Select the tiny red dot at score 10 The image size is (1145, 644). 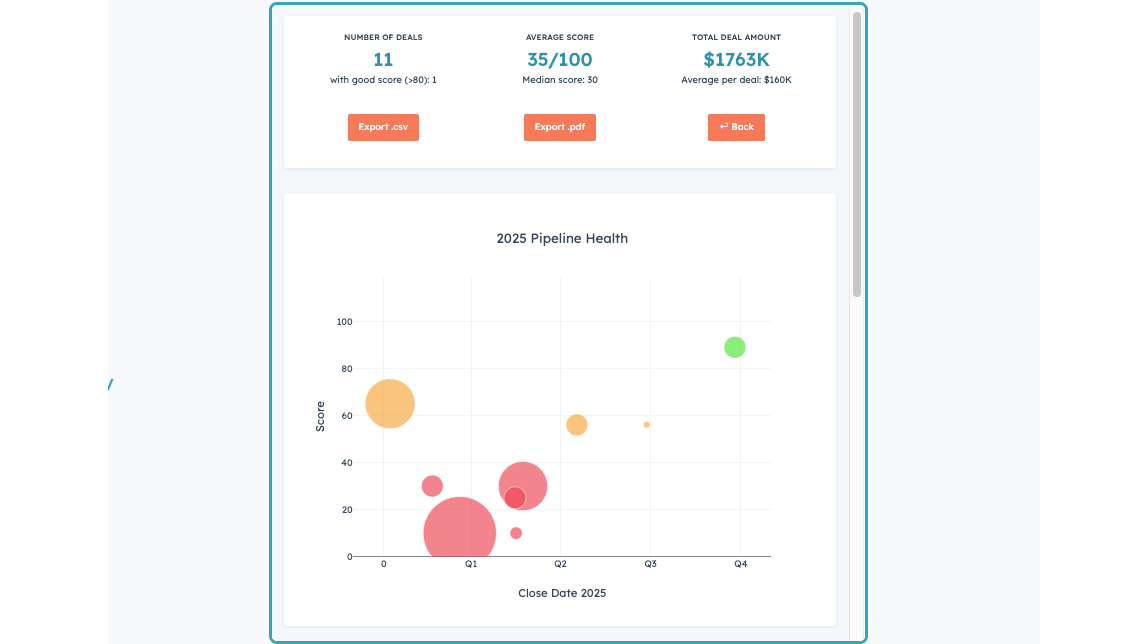516,533
